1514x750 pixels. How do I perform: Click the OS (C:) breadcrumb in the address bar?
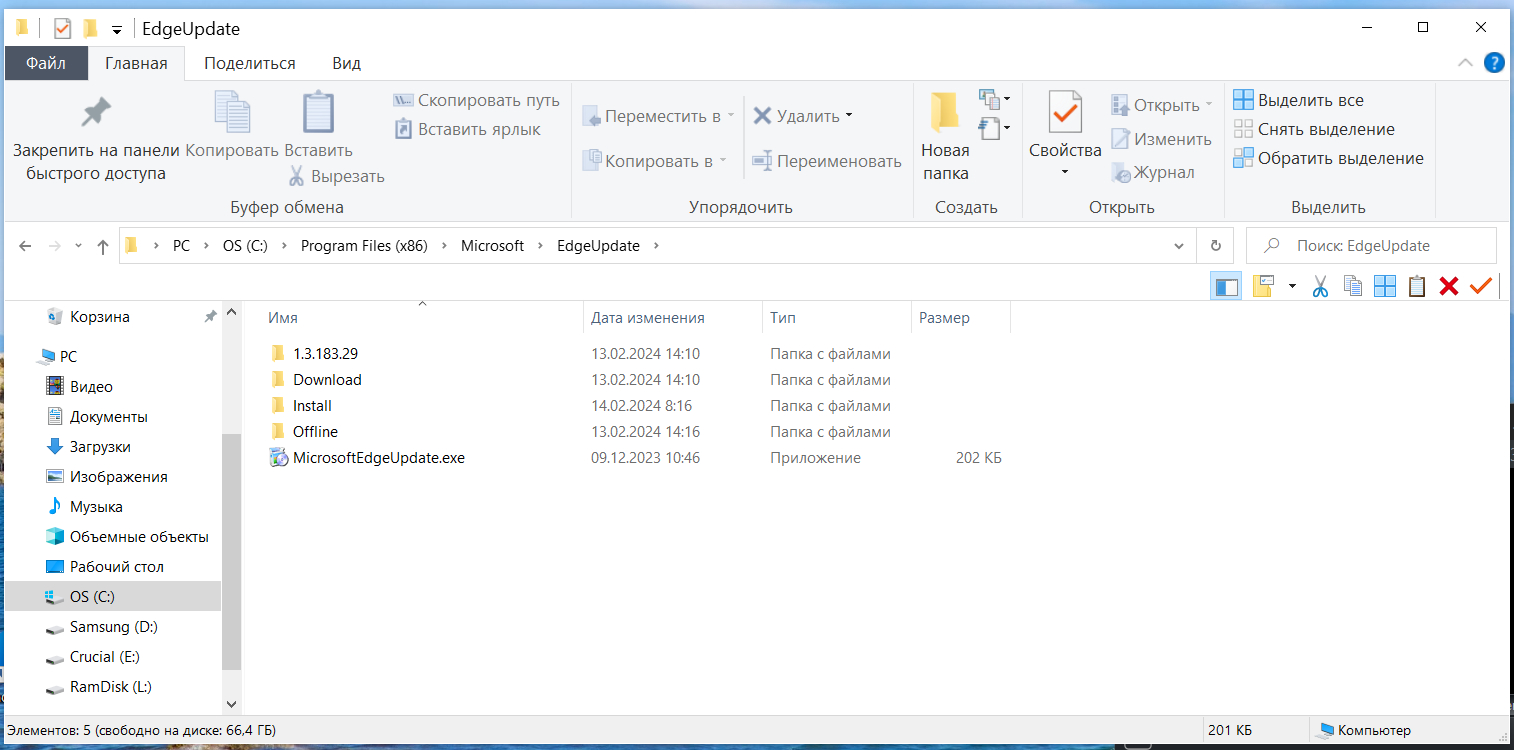tap(245, 246)
